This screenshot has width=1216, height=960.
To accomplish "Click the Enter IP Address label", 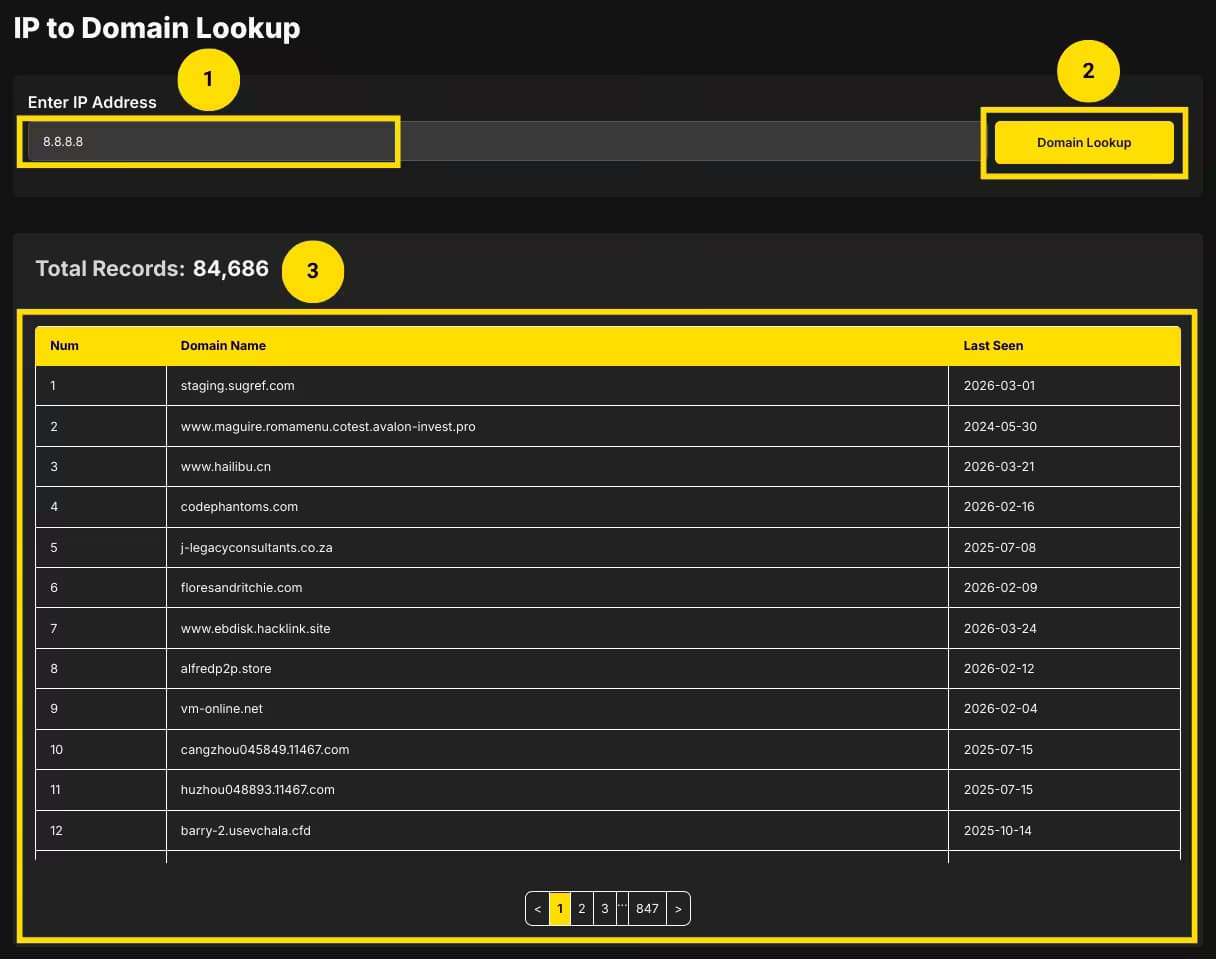I will 92,102.
